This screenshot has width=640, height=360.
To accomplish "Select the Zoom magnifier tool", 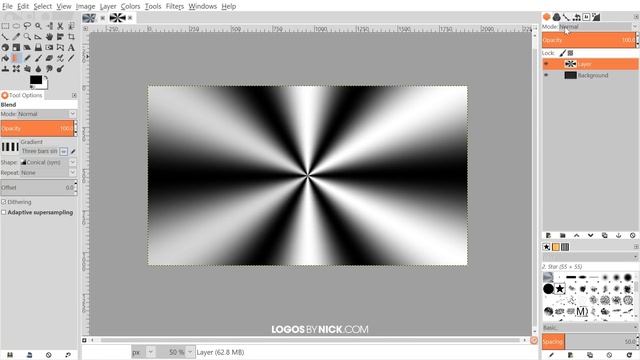I will point(27,37).
